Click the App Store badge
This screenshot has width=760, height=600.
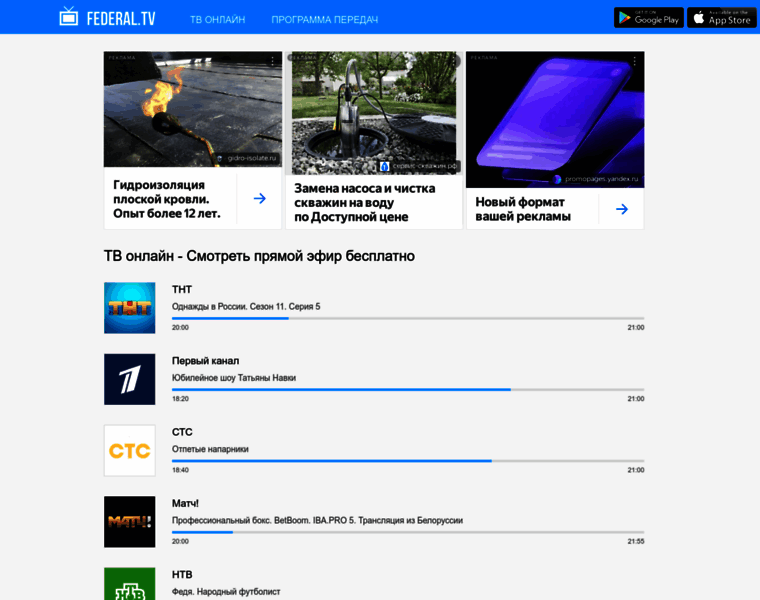pos(721,17)
